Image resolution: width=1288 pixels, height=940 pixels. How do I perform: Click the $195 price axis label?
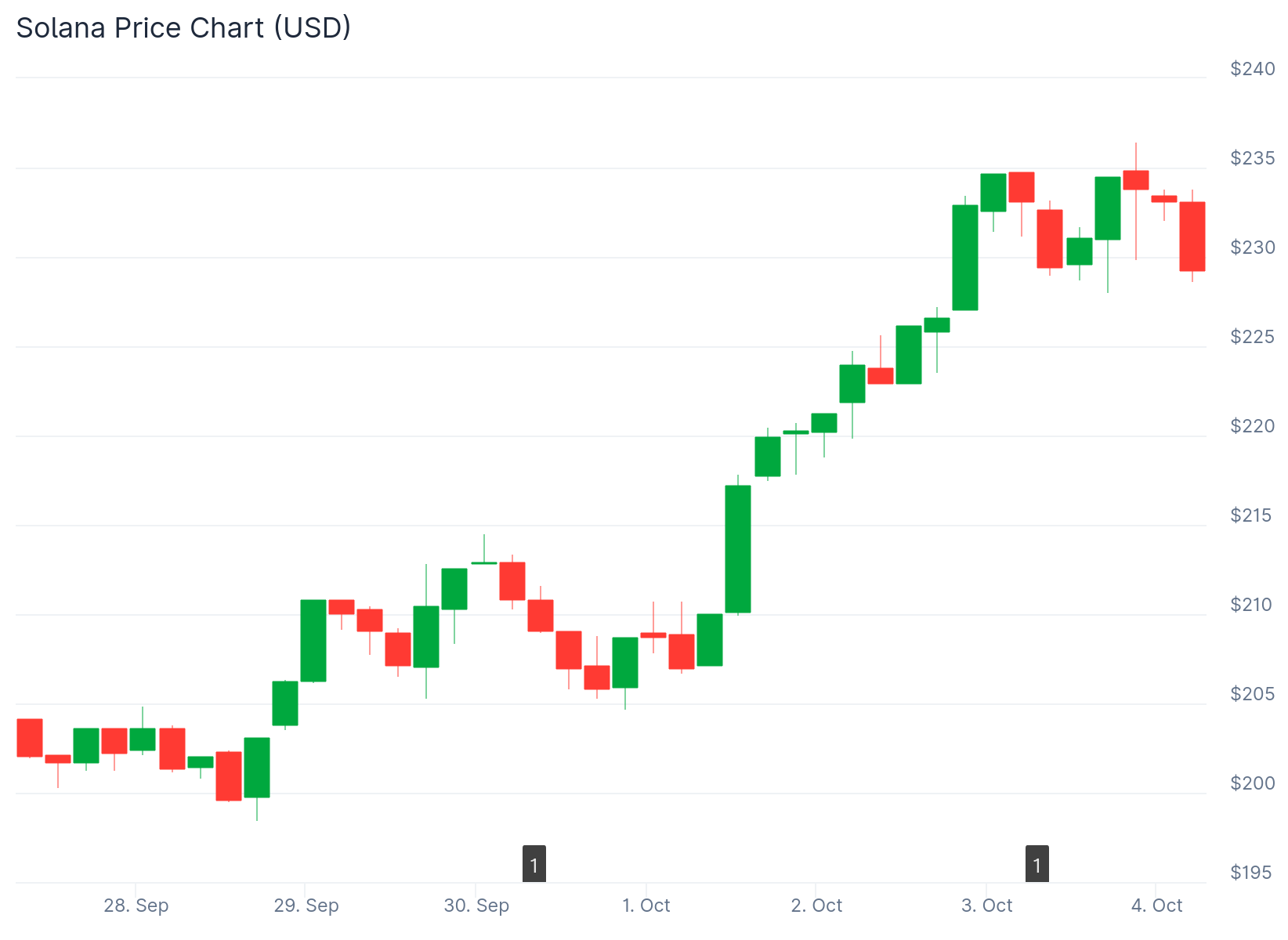coord(1251,873)
